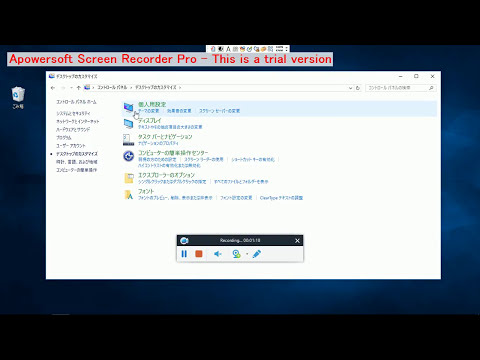Select デスクトップのカスタマイズ in the breadcrumb

click(x=156, y=87)
